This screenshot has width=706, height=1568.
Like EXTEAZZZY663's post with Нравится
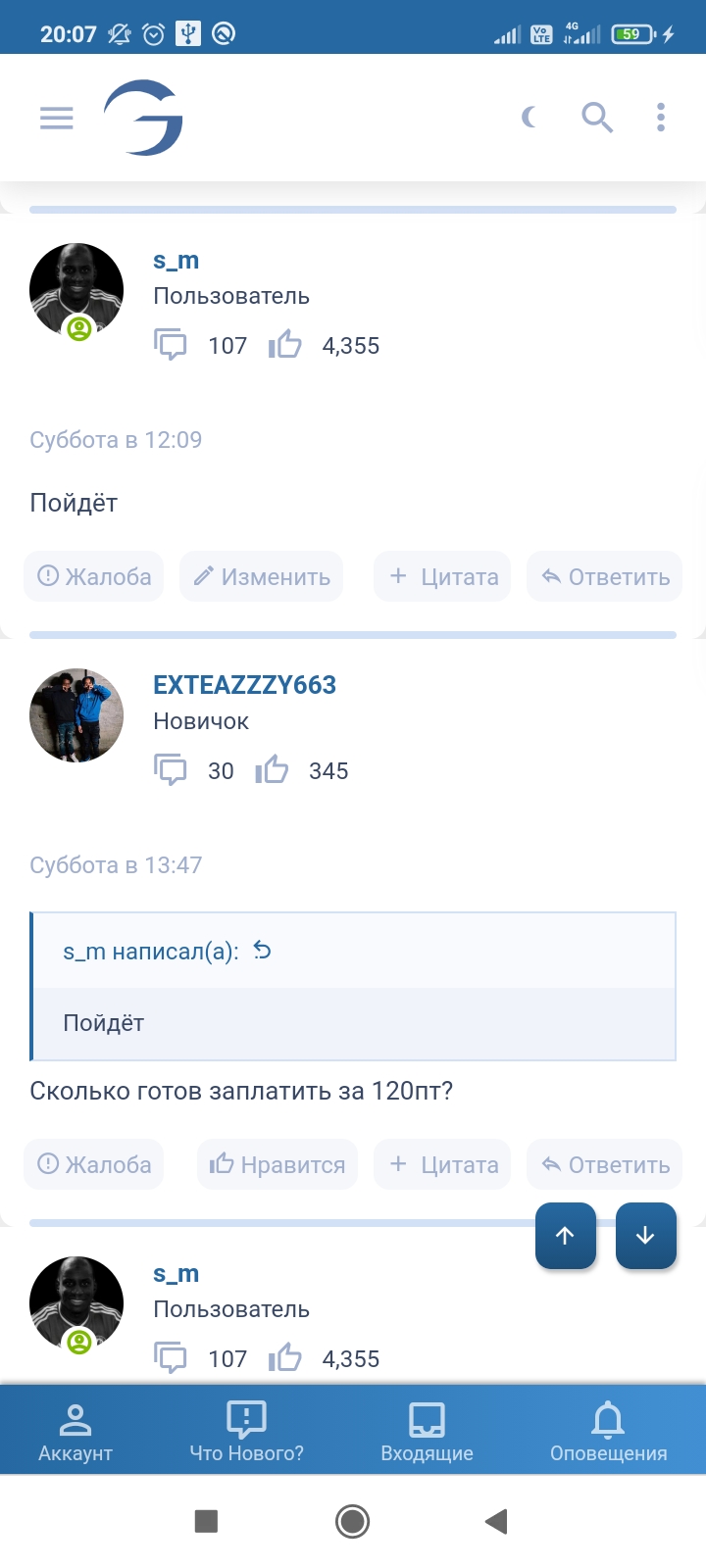(277, 1164)
